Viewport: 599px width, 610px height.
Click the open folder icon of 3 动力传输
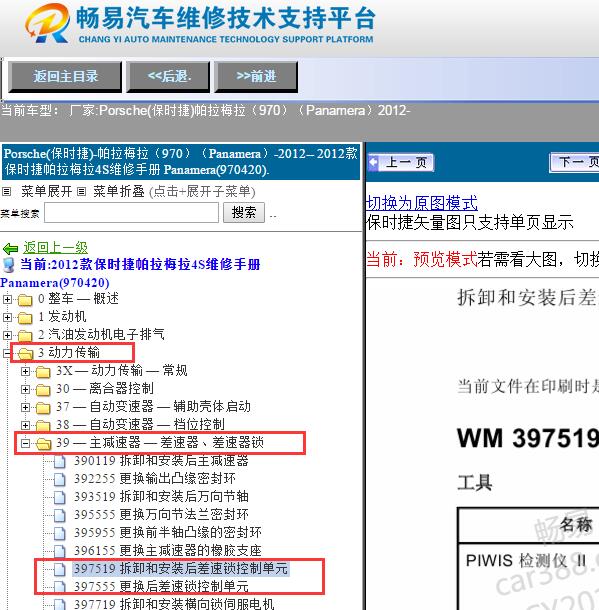[26, 354]
